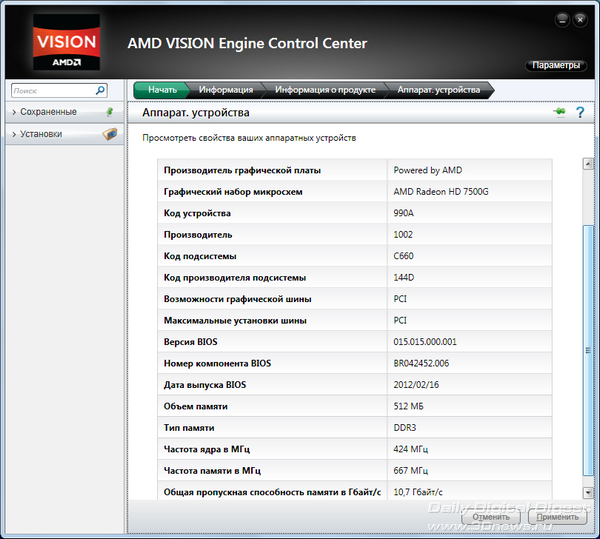Image resolution: width=600 pixels, height=539 pixels.
Task: Click the Дата выпуска BIOS label
Action: 205,384
